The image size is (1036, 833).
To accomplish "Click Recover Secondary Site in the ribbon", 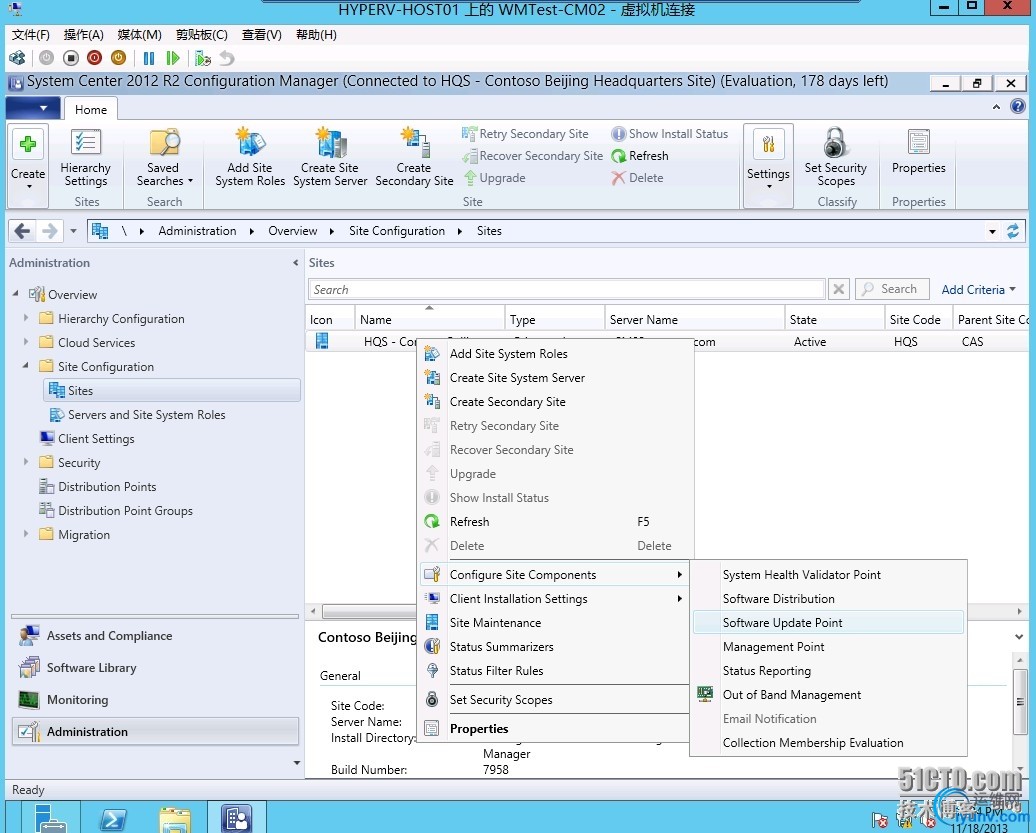I will click(533, 156).
